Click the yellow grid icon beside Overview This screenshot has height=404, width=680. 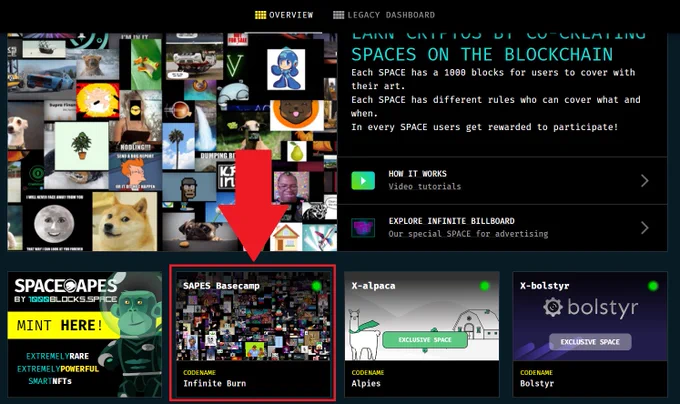[260, 15]
